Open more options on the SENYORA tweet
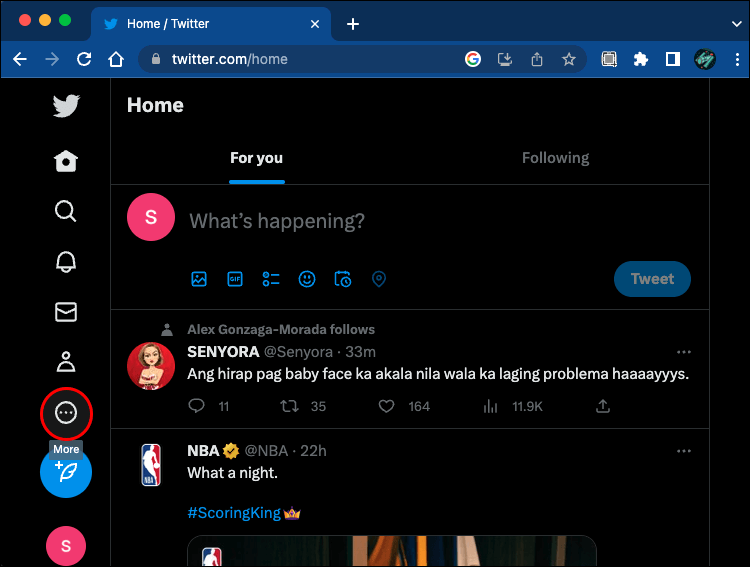 point(684,352)
